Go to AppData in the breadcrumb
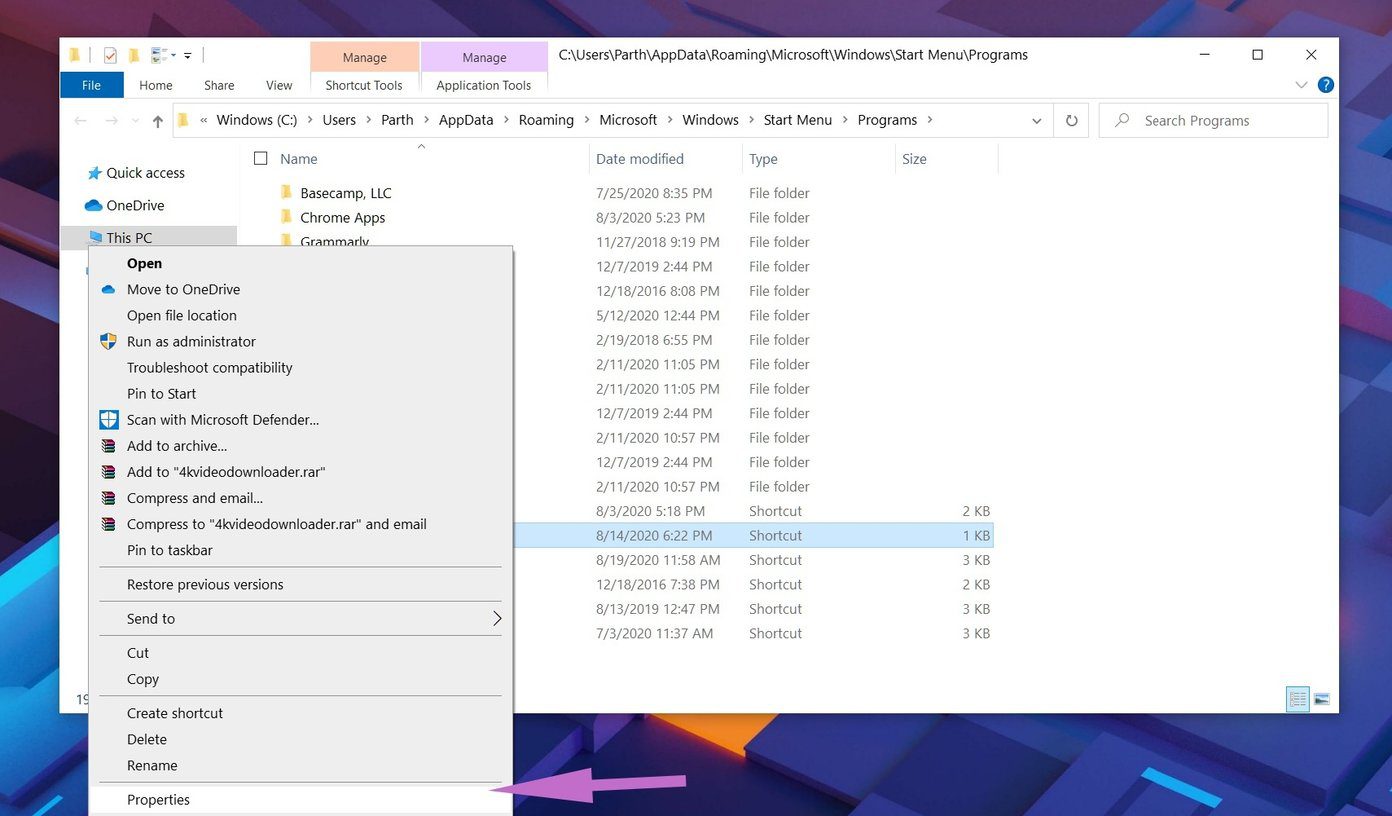This screenshot has width=1392, height=816. (x=466, y=120)
